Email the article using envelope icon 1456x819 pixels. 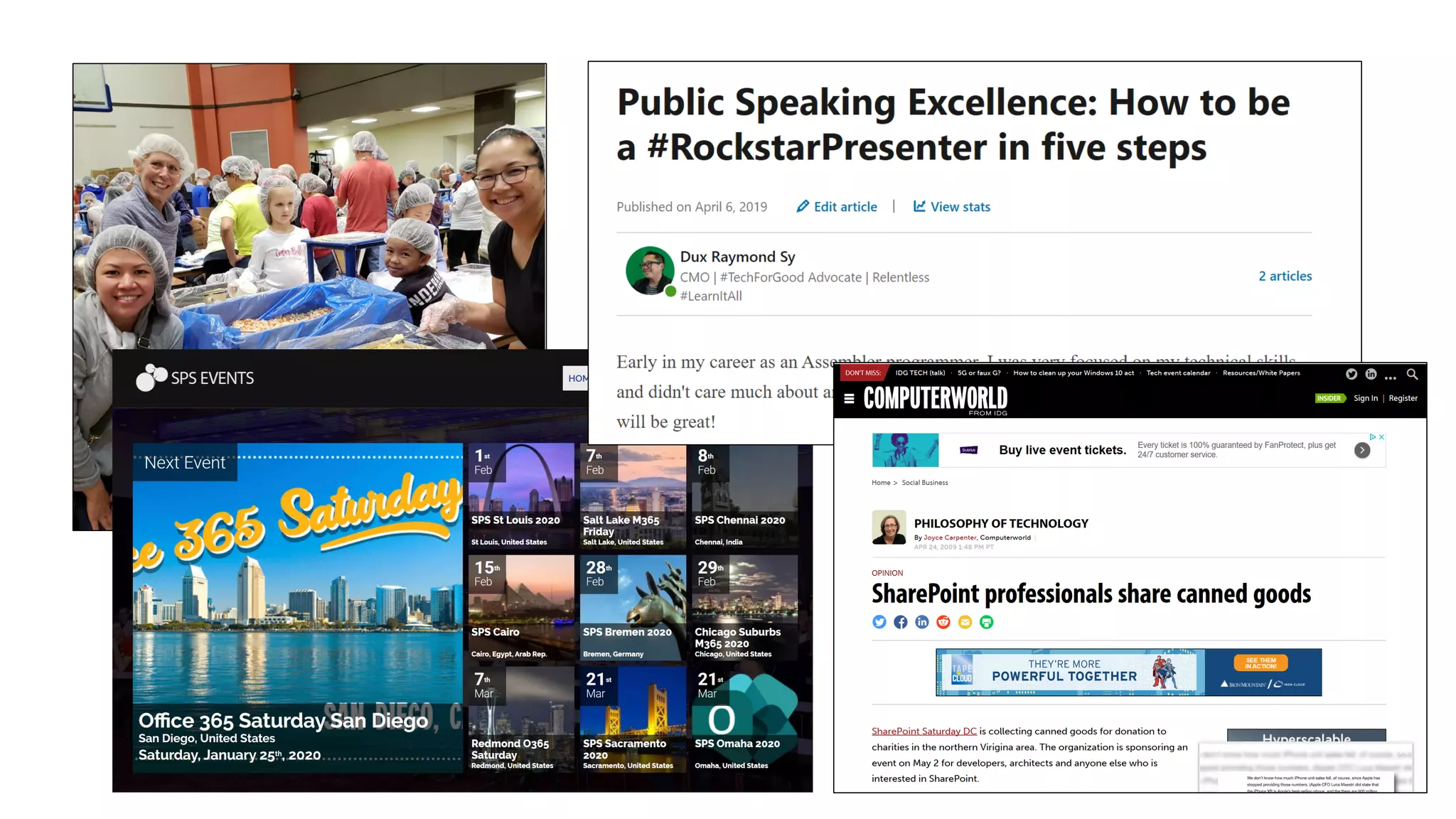point(965,622)
